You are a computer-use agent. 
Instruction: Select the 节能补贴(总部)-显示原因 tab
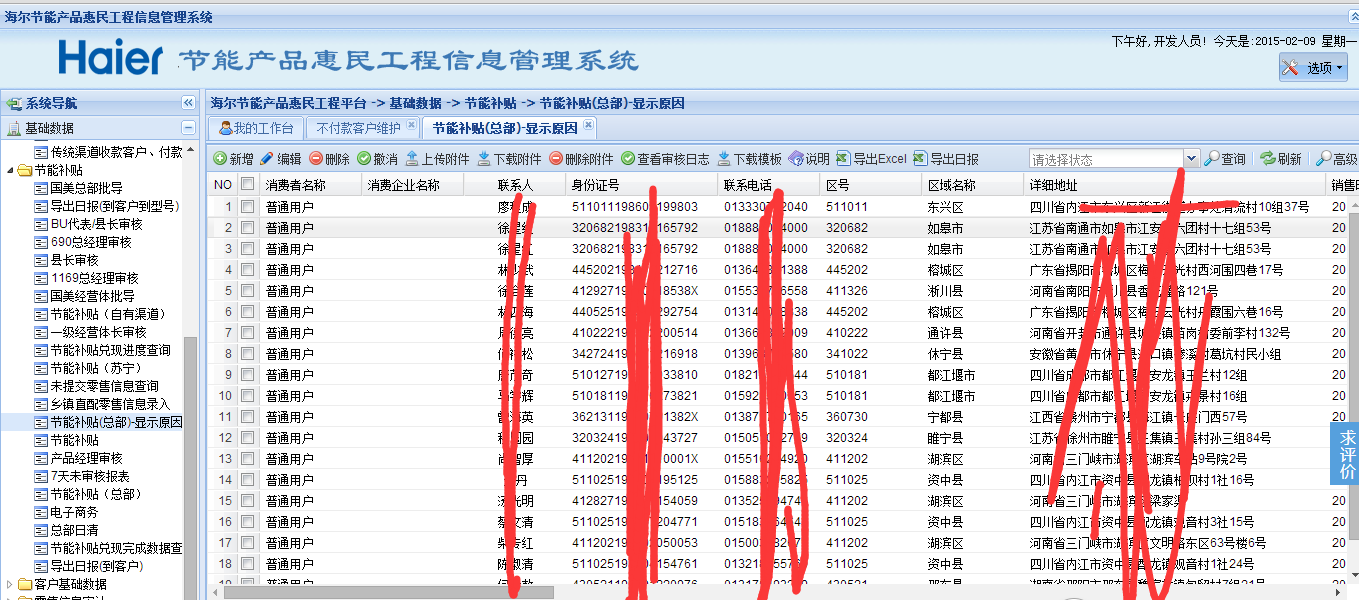(510, 128)
